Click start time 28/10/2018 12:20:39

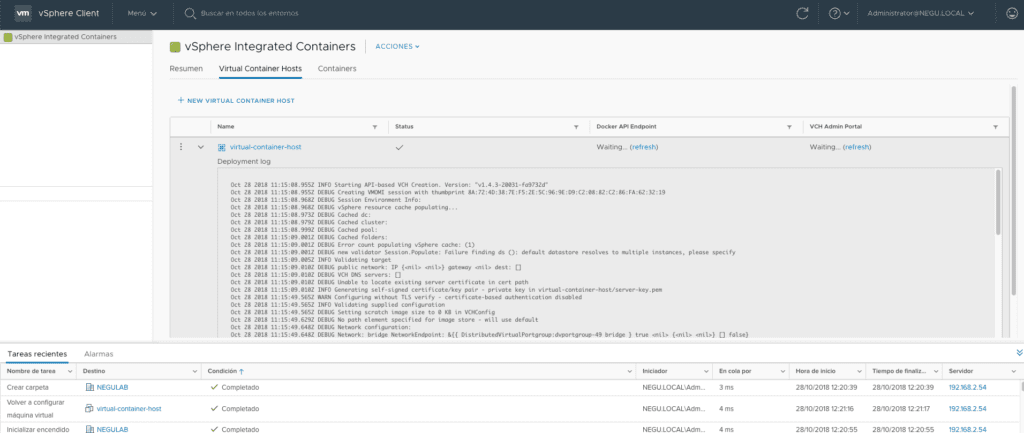[x=825, y=387]
